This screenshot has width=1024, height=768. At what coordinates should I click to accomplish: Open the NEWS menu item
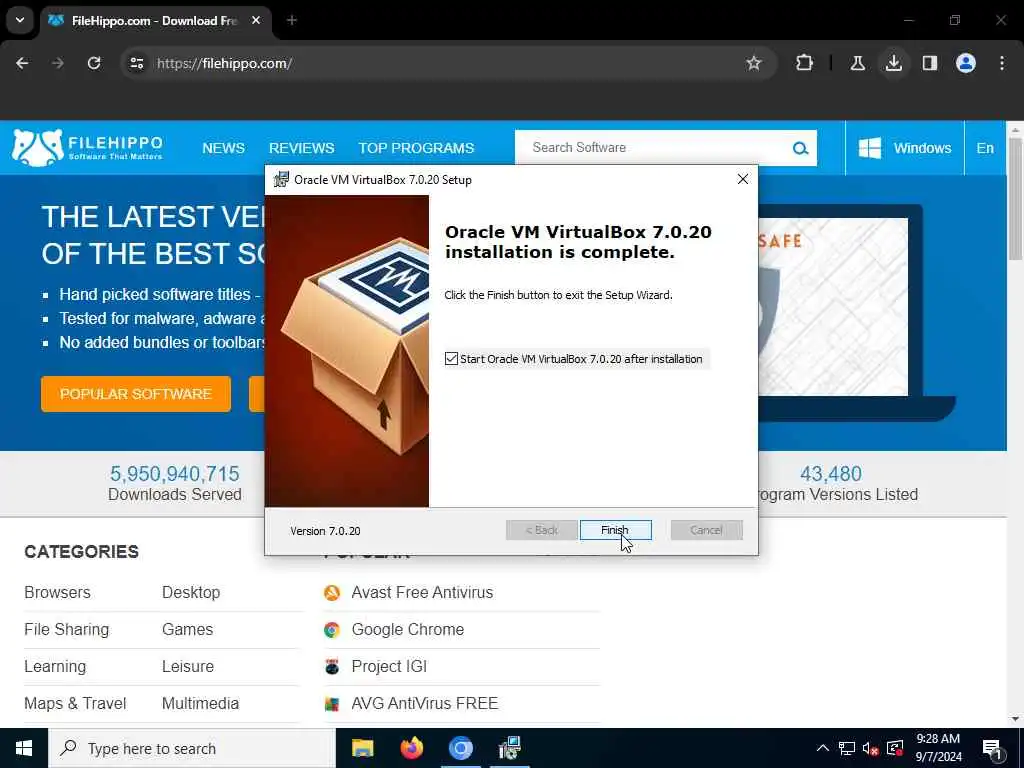click(223, 148)
